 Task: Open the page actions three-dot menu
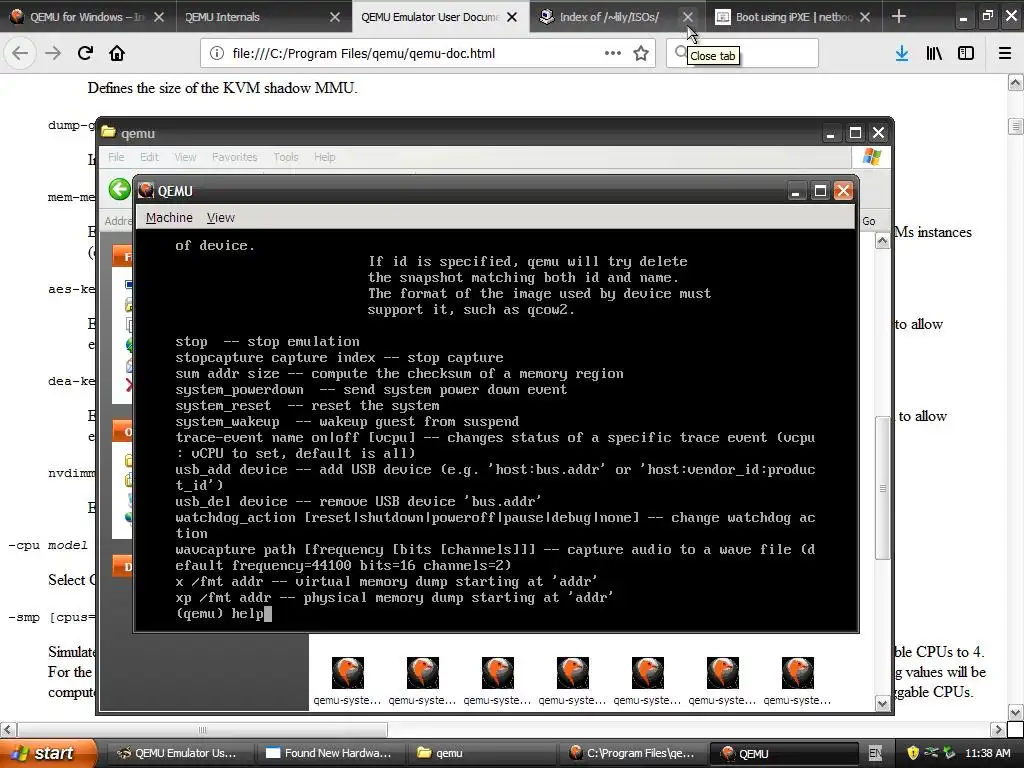point(613,53)
